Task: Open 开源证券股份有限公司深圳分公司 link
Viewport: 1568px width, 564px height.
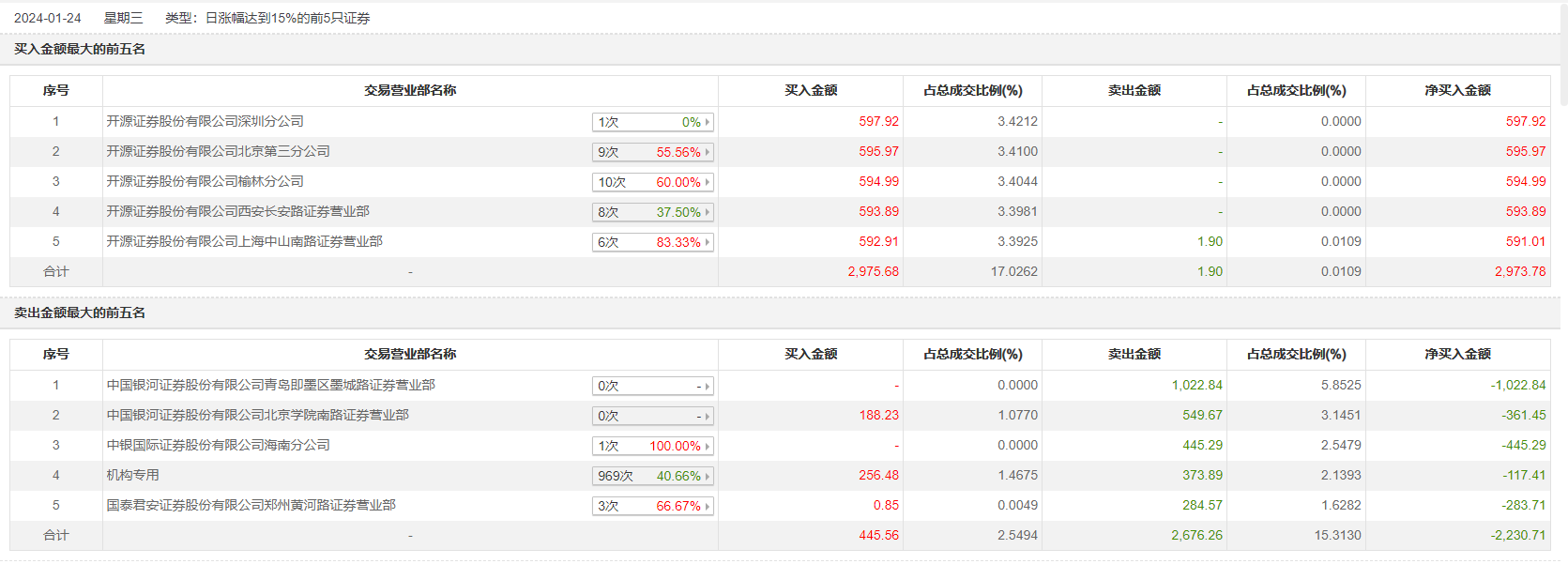Action: click(205, 121)
